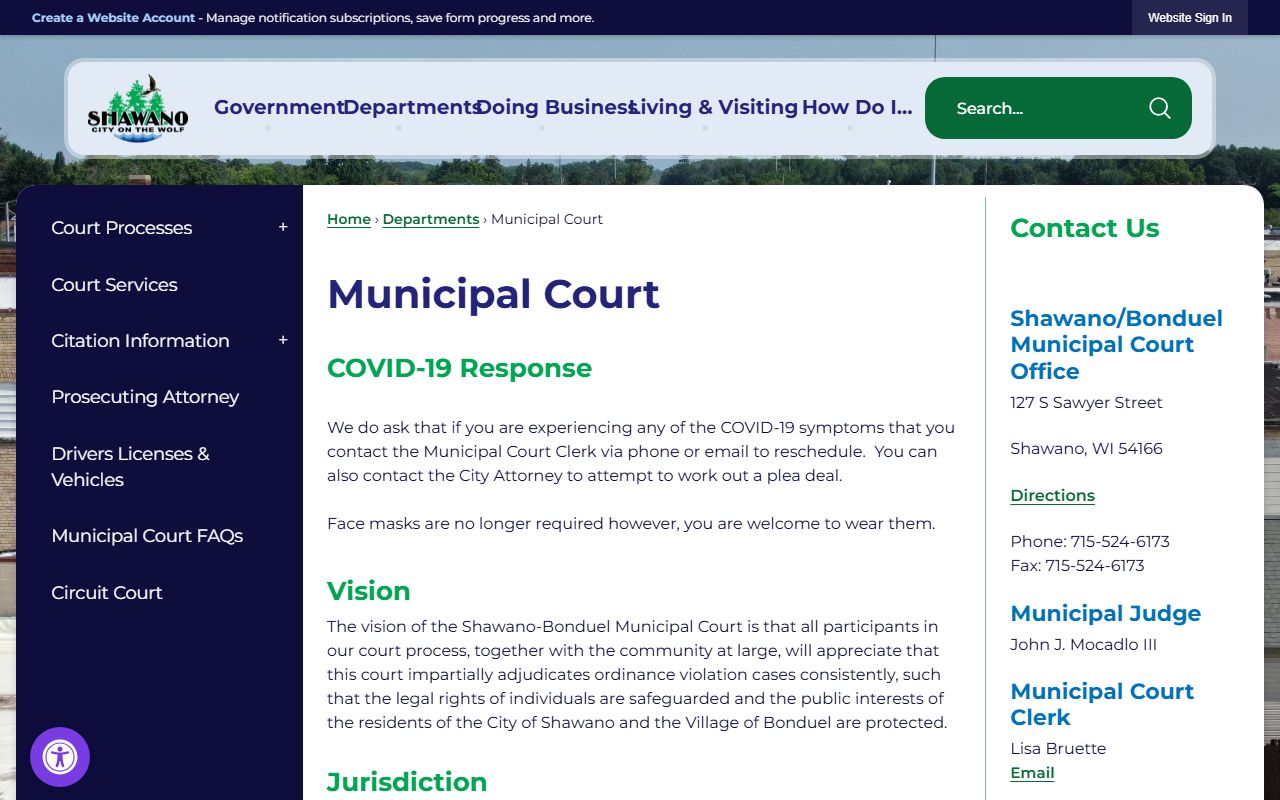1280x800 pixels.
Task: Click the Municipal Court page heading
Action: (493, 294)
